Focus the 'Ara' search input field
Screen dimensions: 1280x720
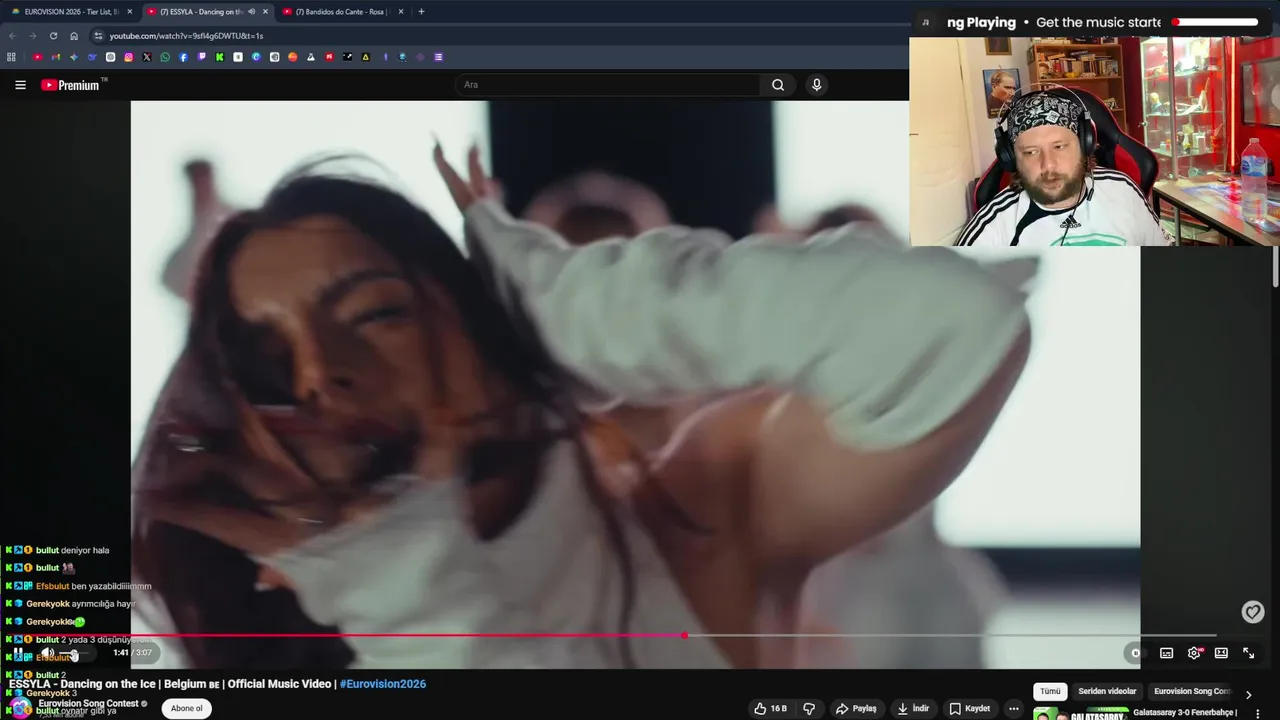(608, 85)
